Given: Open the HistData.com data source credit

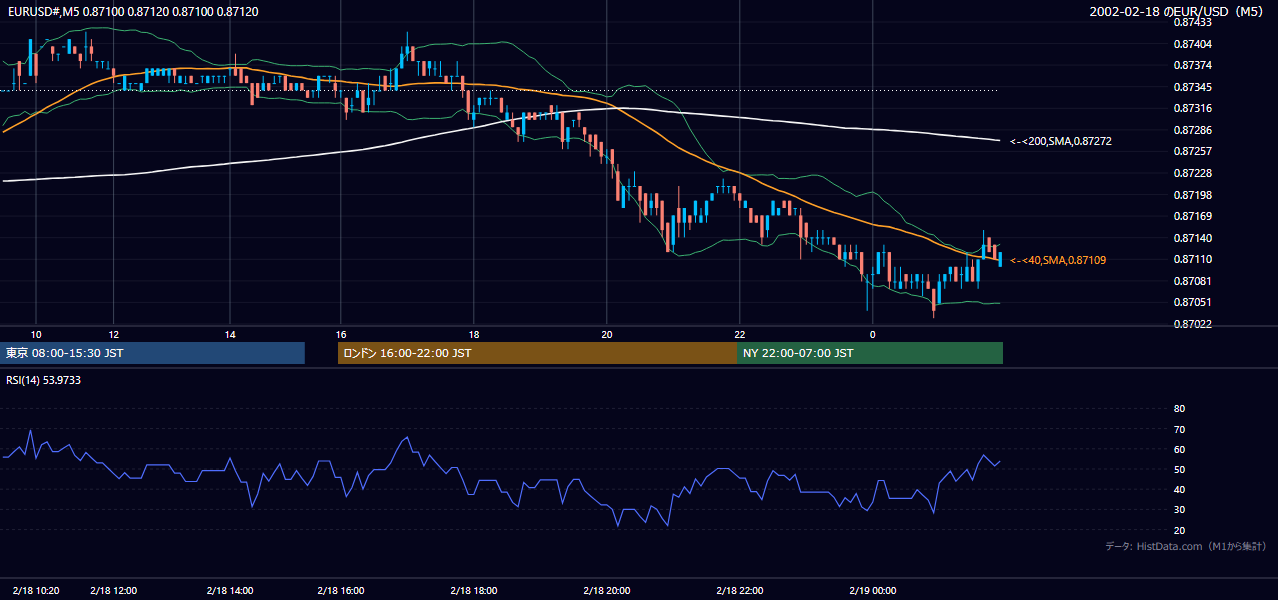Looking at the screenshot, I should click(x=1185, y=546).
